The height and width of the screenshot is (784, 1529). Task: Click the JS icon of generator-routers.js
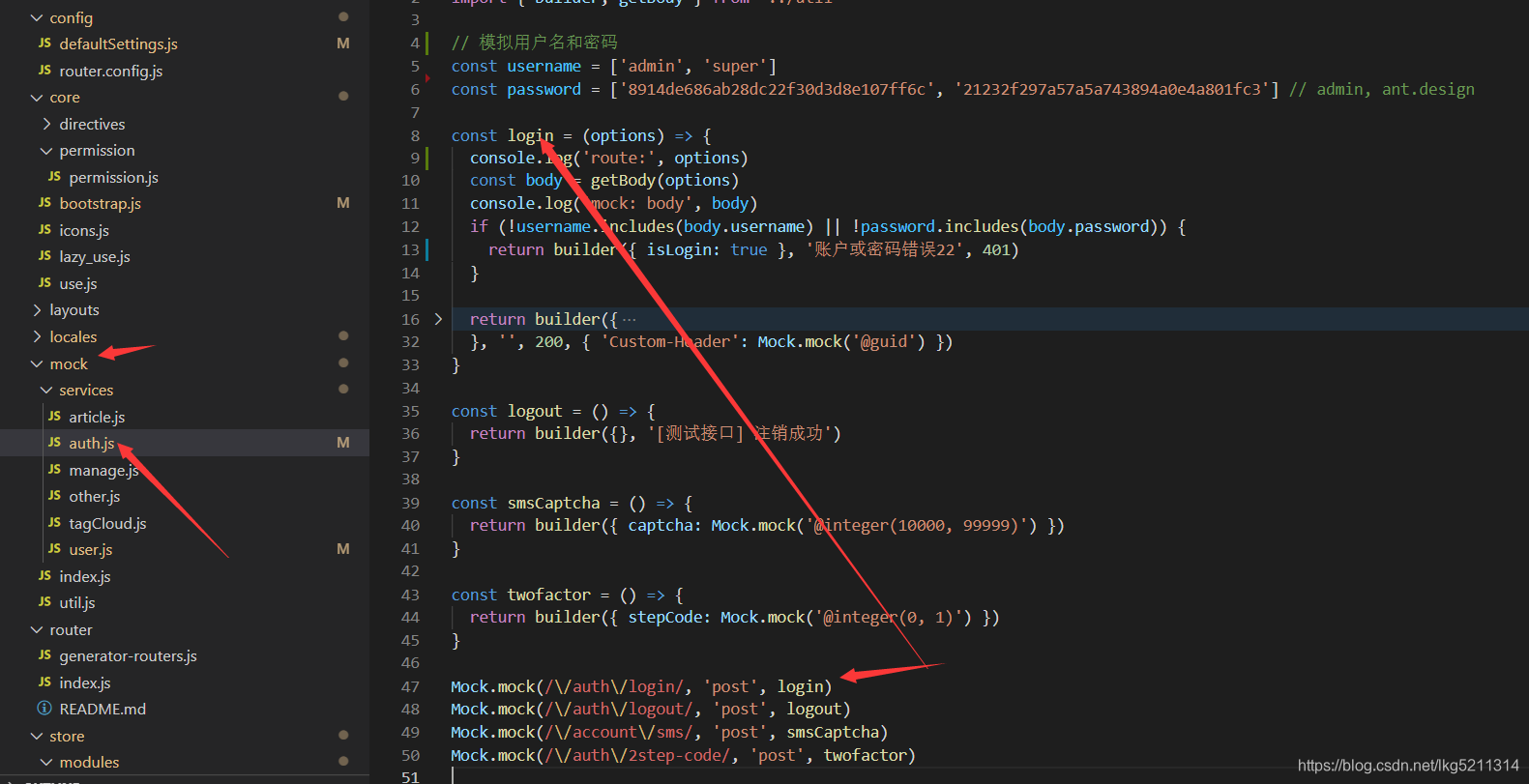click(44, 654)
